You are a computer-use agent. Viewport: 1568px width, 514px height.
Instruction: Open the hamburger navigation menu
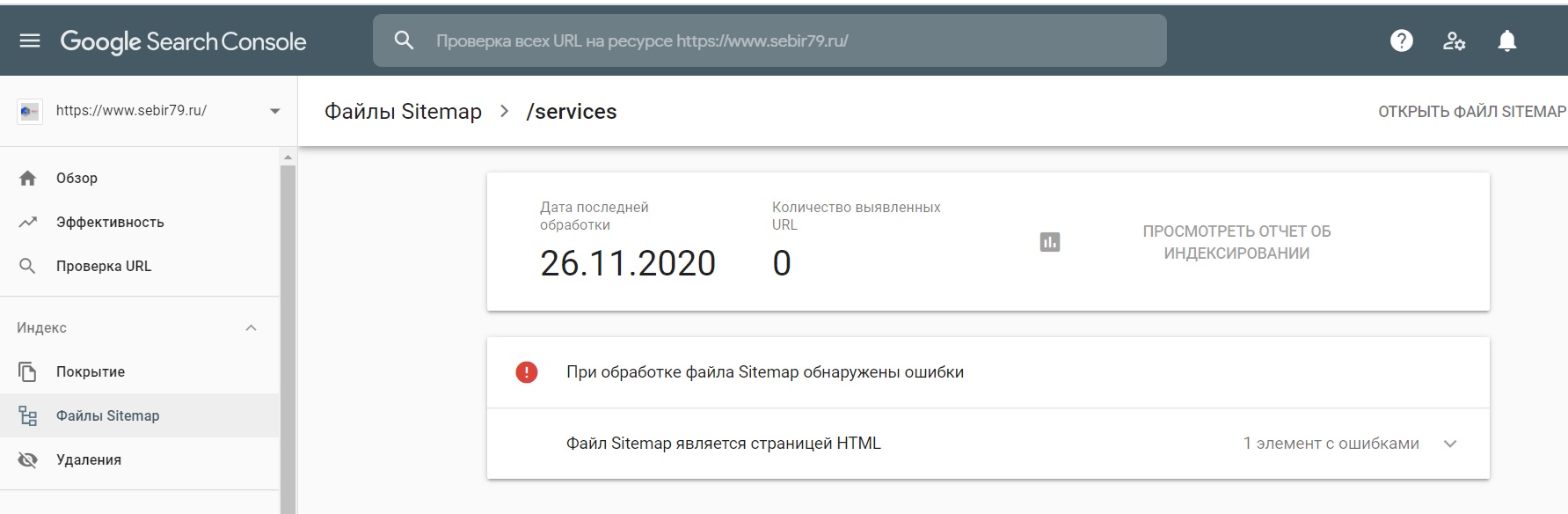coord(30,41)
